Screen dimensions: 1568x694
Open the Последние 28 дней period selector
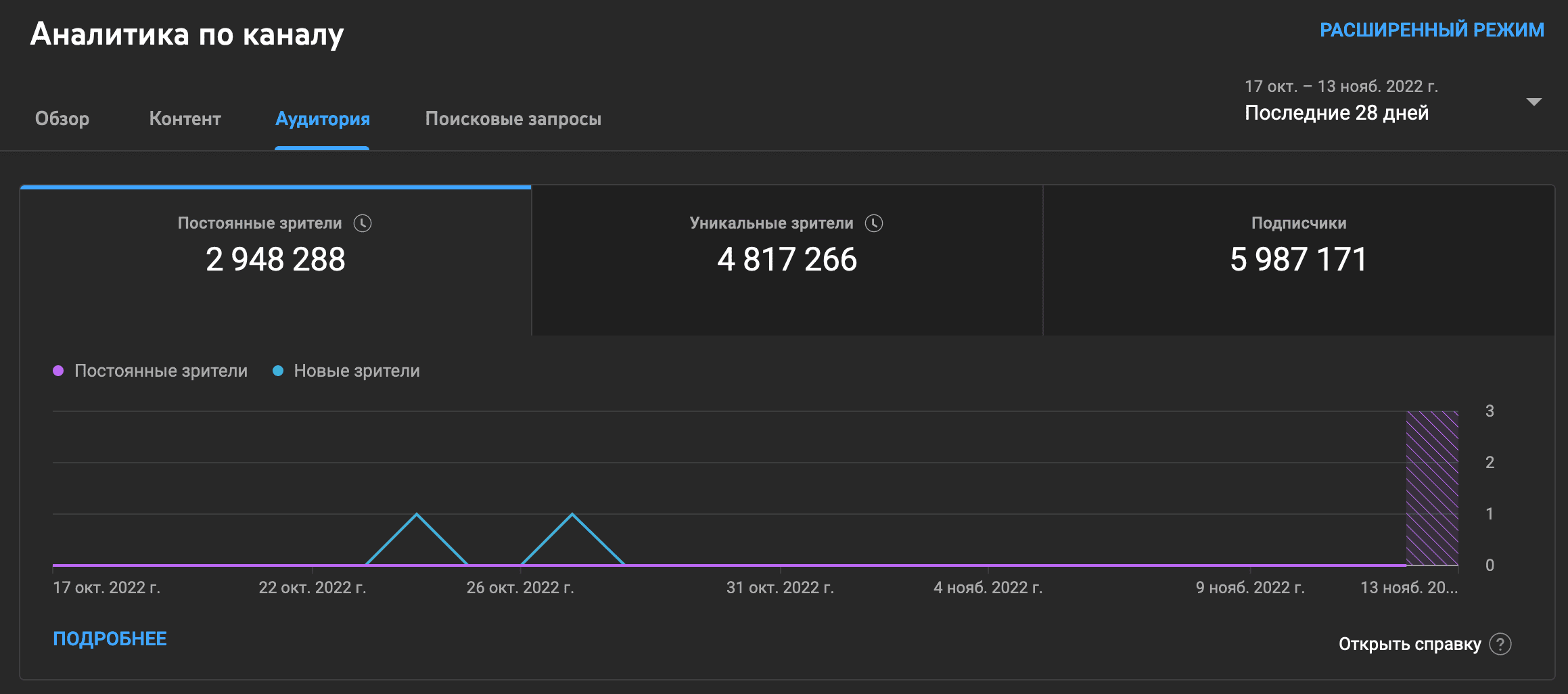[1336, 113]
